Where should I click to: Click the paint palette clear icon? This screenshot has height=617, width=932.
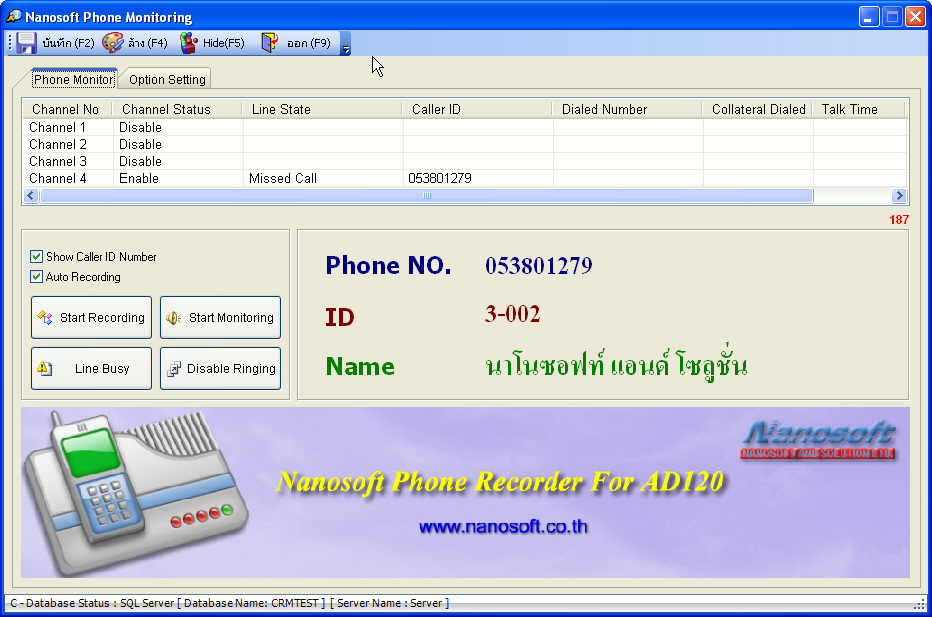tap(112, 43)
